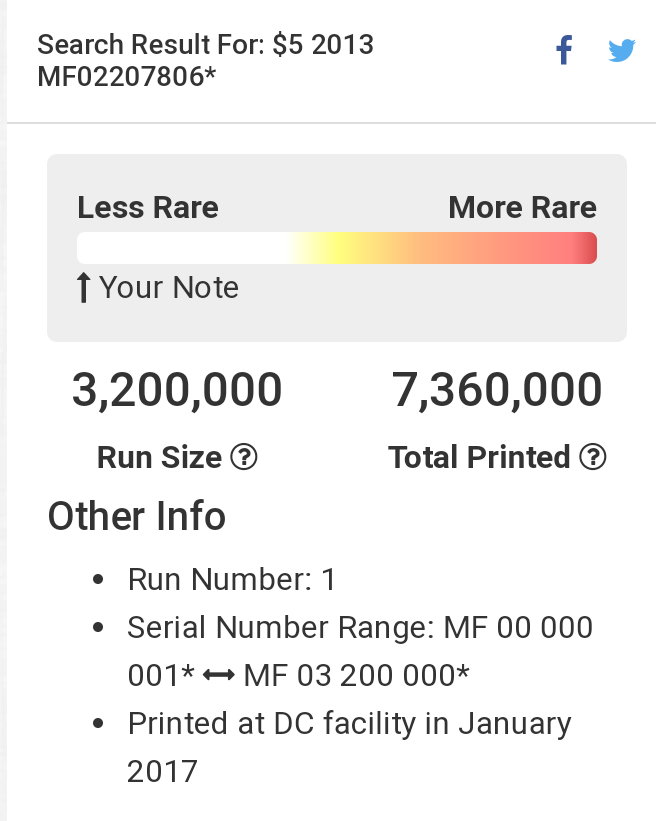This screenshot has width=656, height=821.
Task: Click the 7,360,000 total printed figure
Action: point(497,390)
